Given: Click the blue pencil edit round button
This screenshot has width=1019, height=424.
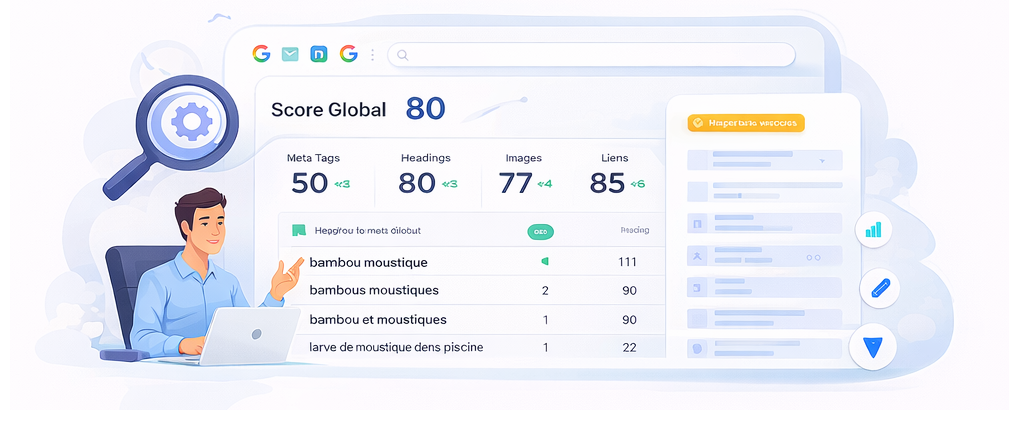Looking at the screenshot, I should click(x=879, y=289).
